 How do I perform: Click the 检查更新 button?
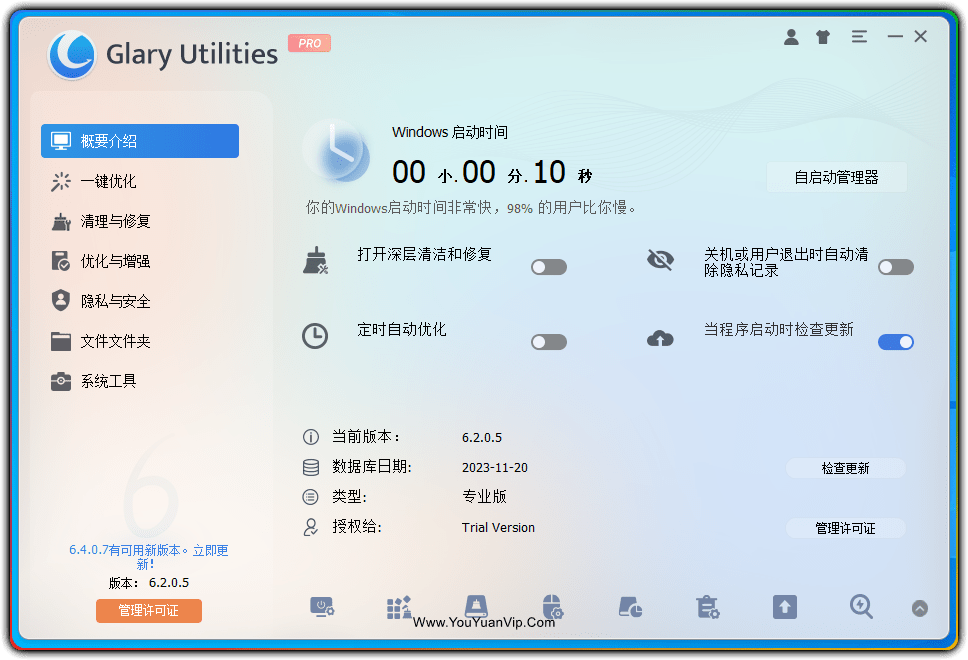click(845, 467)
